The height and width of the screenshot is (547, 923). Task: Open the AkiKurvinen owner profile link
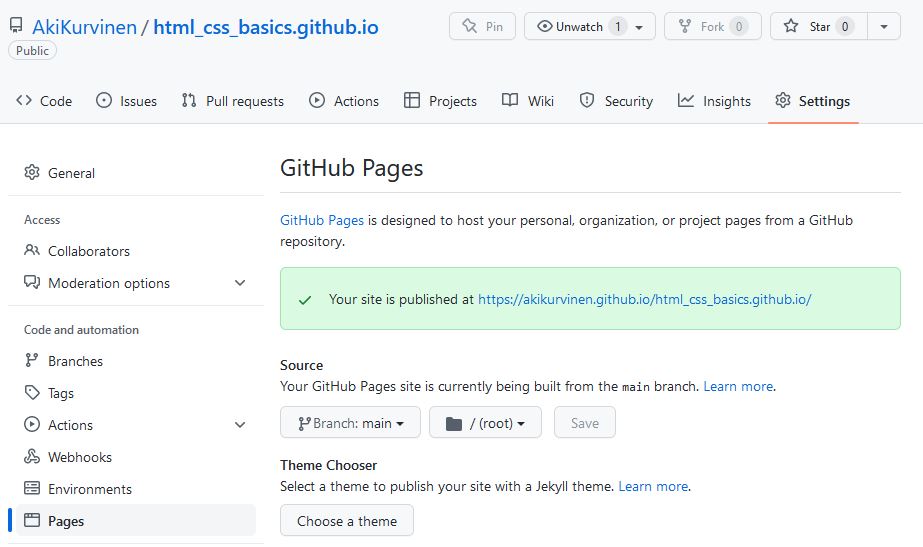click(84, 27)
